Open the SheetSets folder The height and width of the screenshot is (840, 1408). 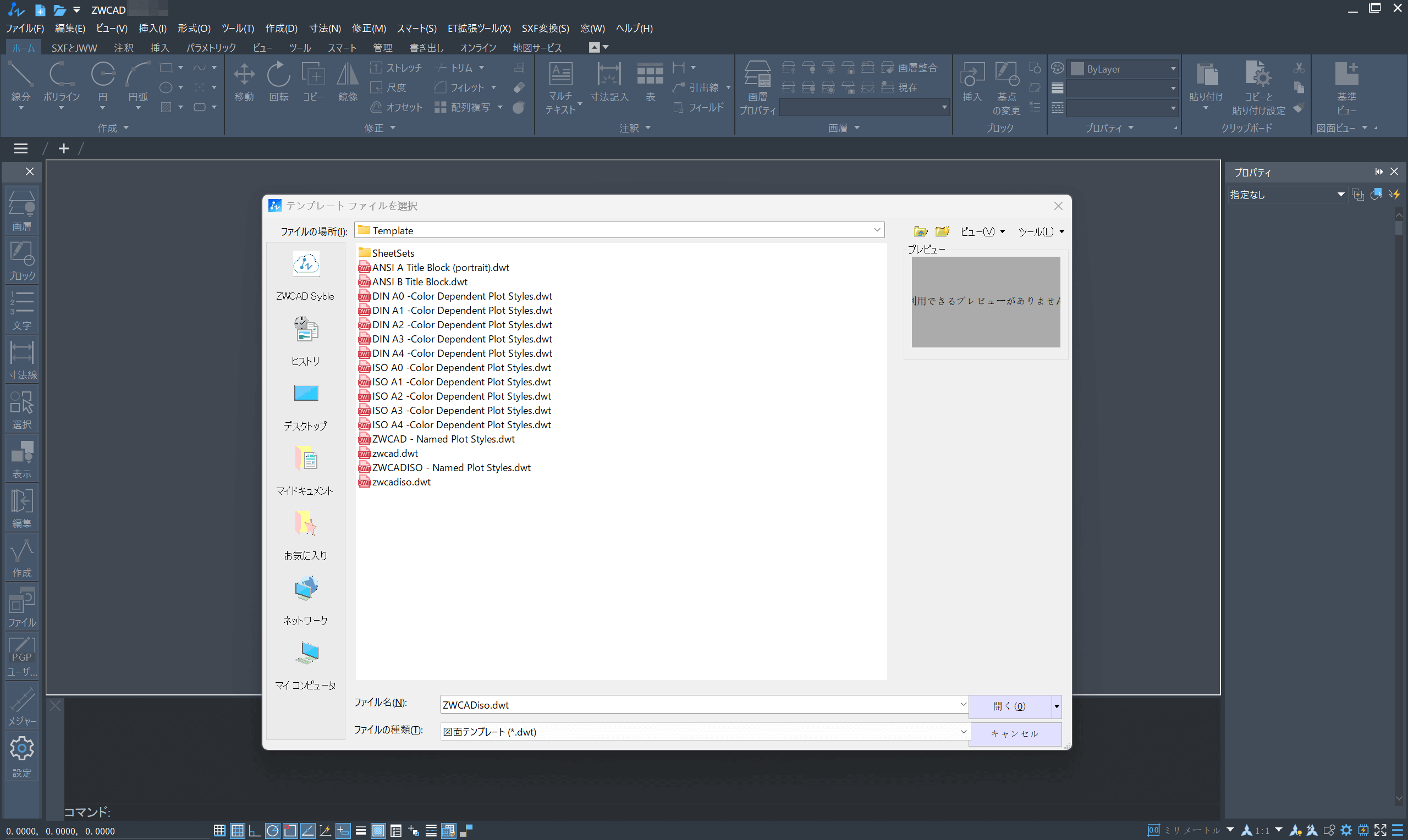point(387,253)
